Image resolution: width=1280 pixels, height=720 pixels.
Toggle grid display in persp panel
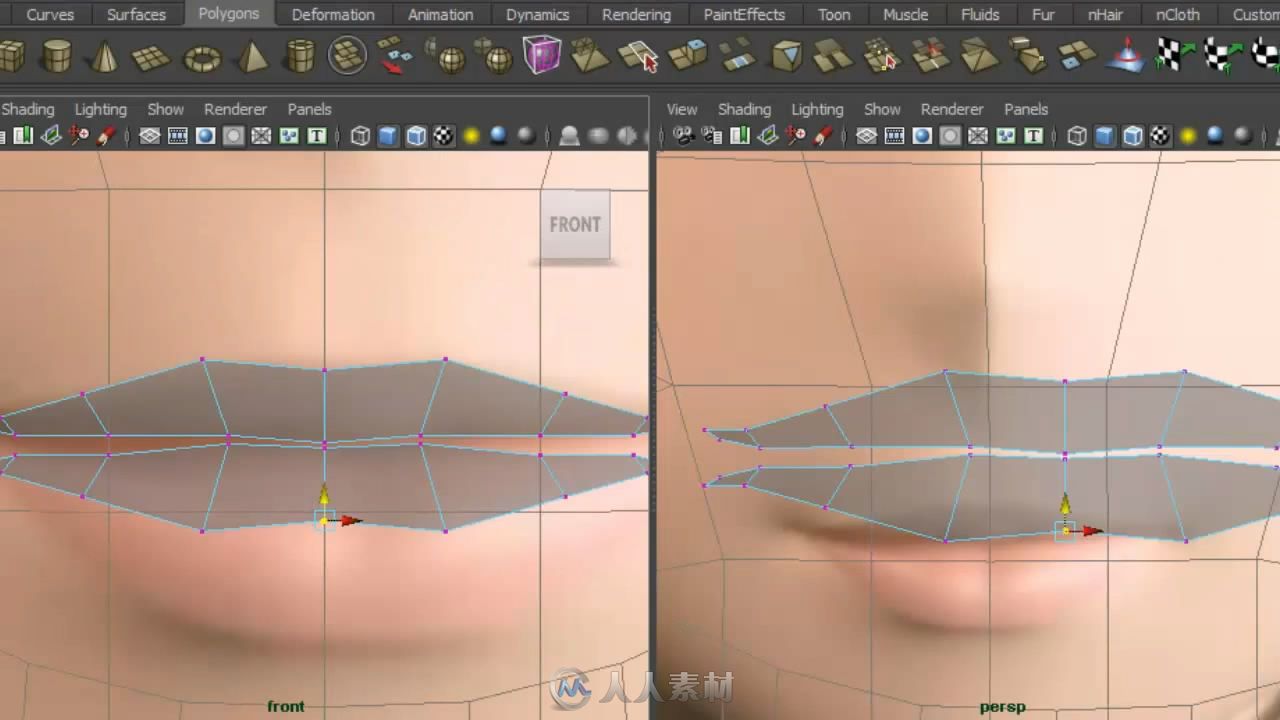(866, 136)
